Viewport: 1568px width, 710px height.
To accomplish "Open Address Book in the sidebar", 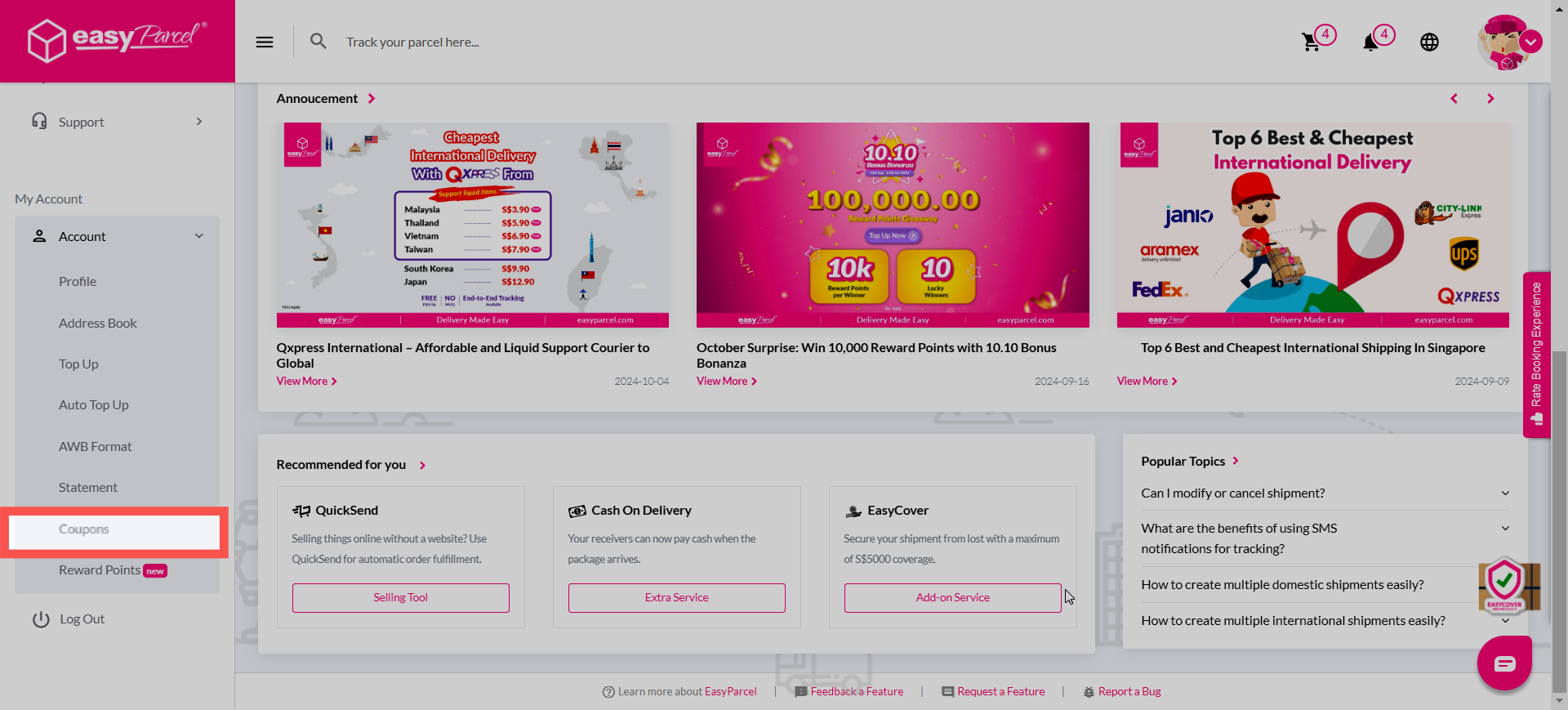I will [98, 324].
